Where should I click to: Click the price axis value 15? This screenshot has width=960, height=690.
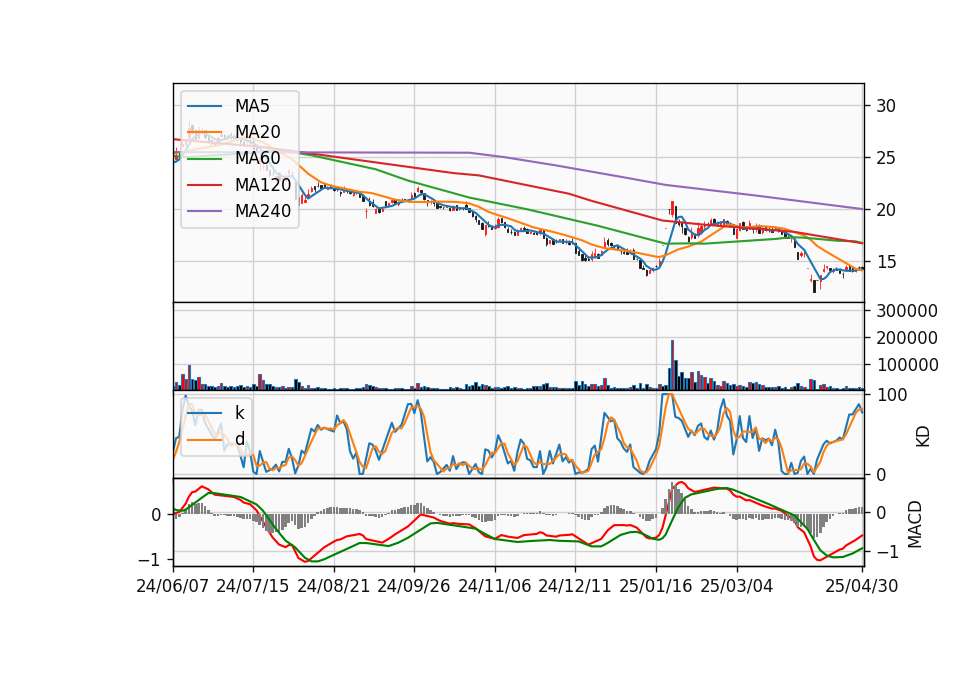pos(886,262)
